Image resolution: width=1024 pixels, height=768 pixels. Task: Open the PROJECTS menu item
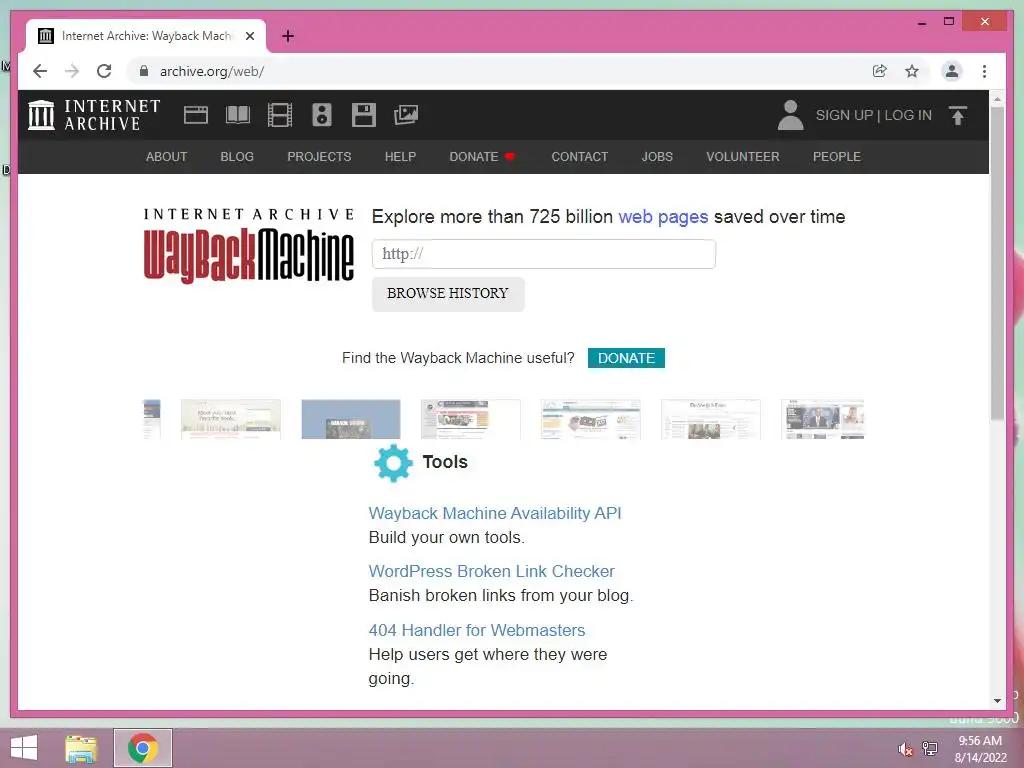pos(319,157)
